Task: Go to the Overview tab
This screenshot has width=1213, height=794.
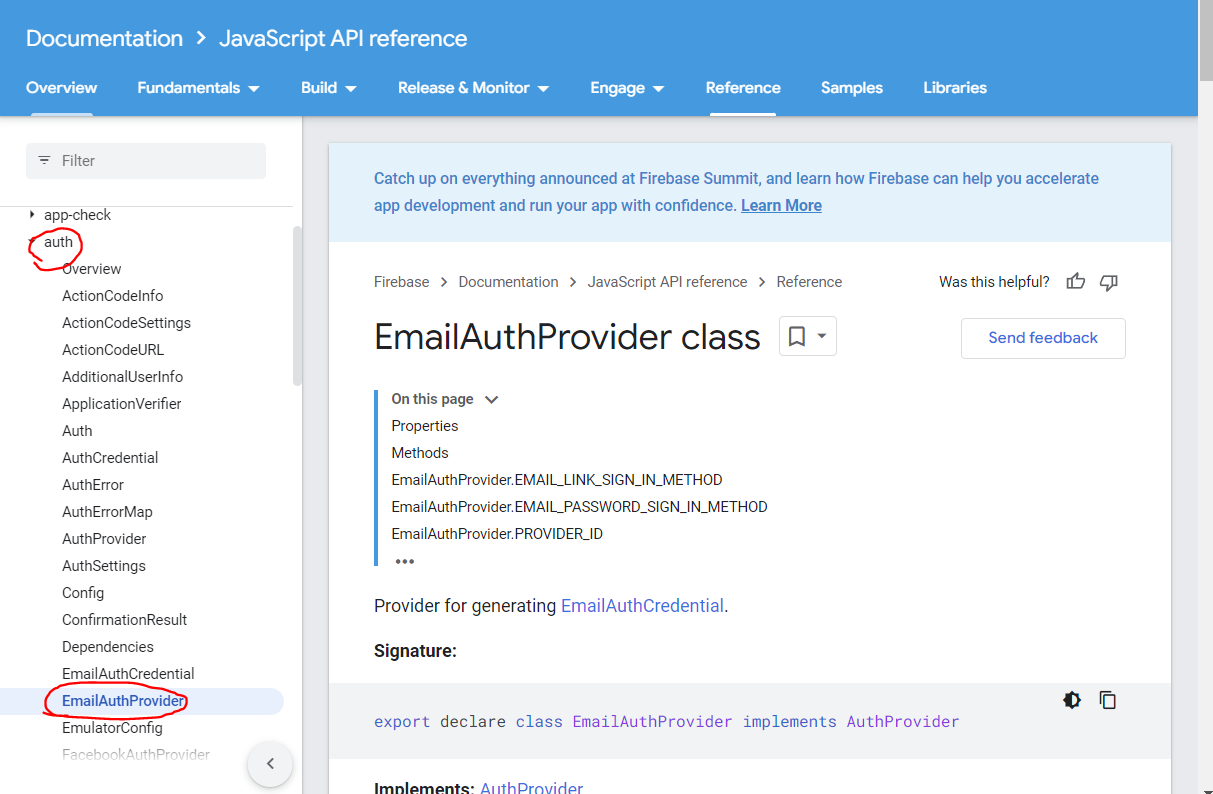Action: (x=61, y=88)
